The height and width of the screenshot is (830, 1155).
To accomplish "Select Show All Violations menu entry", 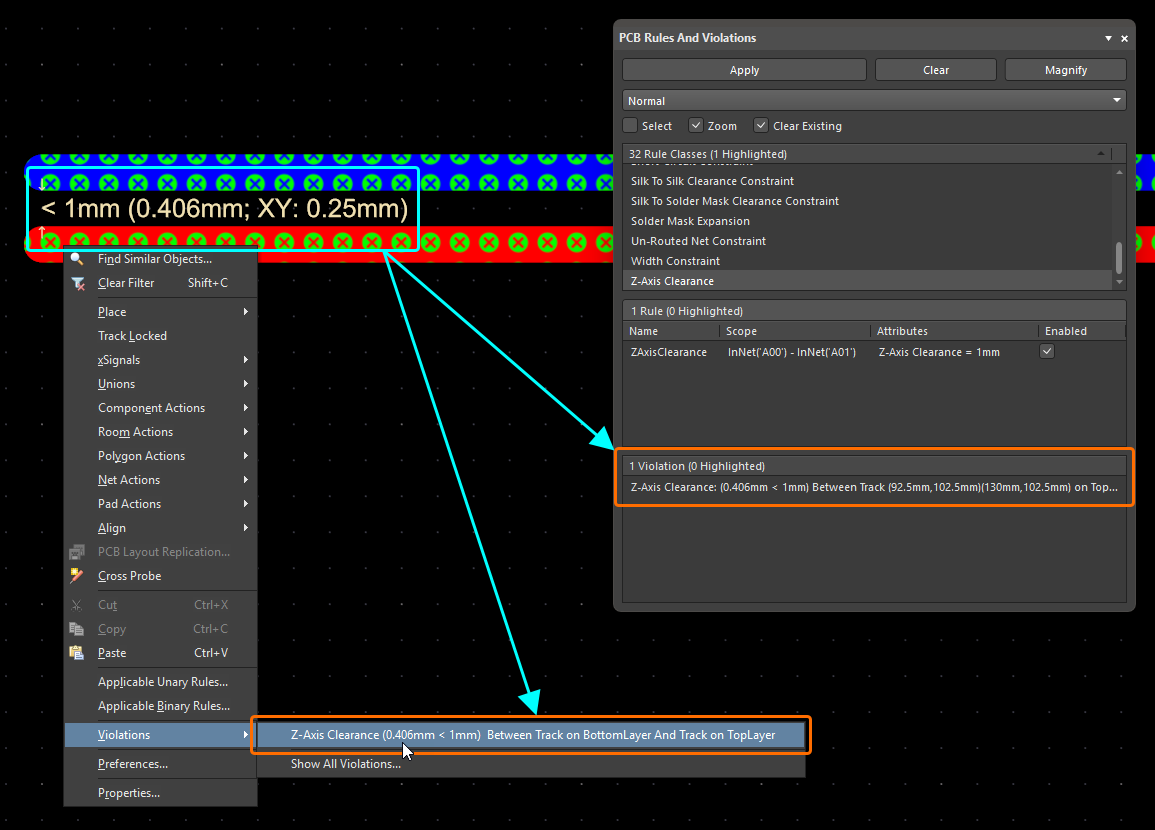I will [346, 764].
